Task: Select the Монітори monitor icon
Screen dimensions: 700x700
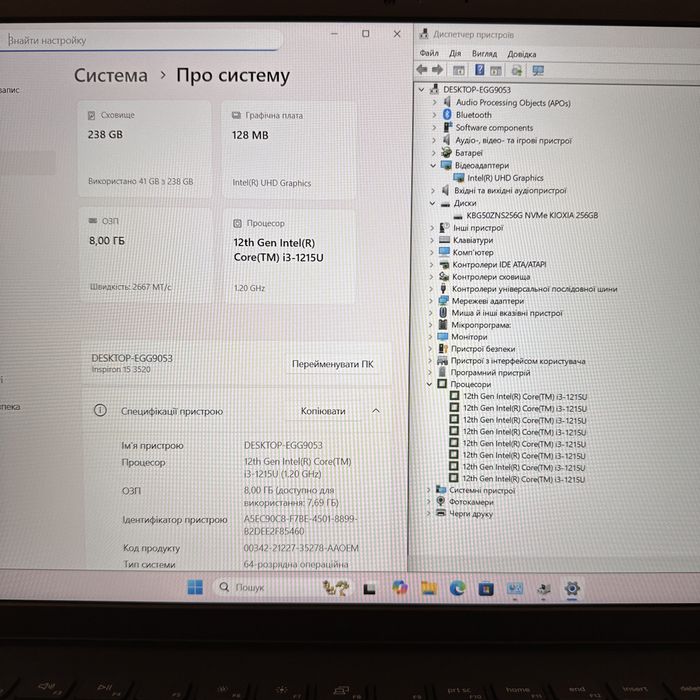Action: click(442, 337)
